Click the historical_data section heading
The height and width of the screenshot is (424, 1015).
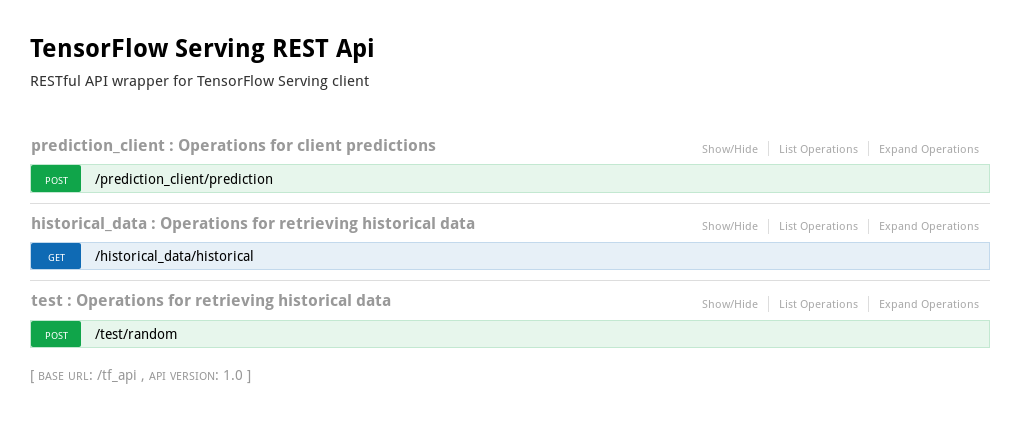(253, 223)
